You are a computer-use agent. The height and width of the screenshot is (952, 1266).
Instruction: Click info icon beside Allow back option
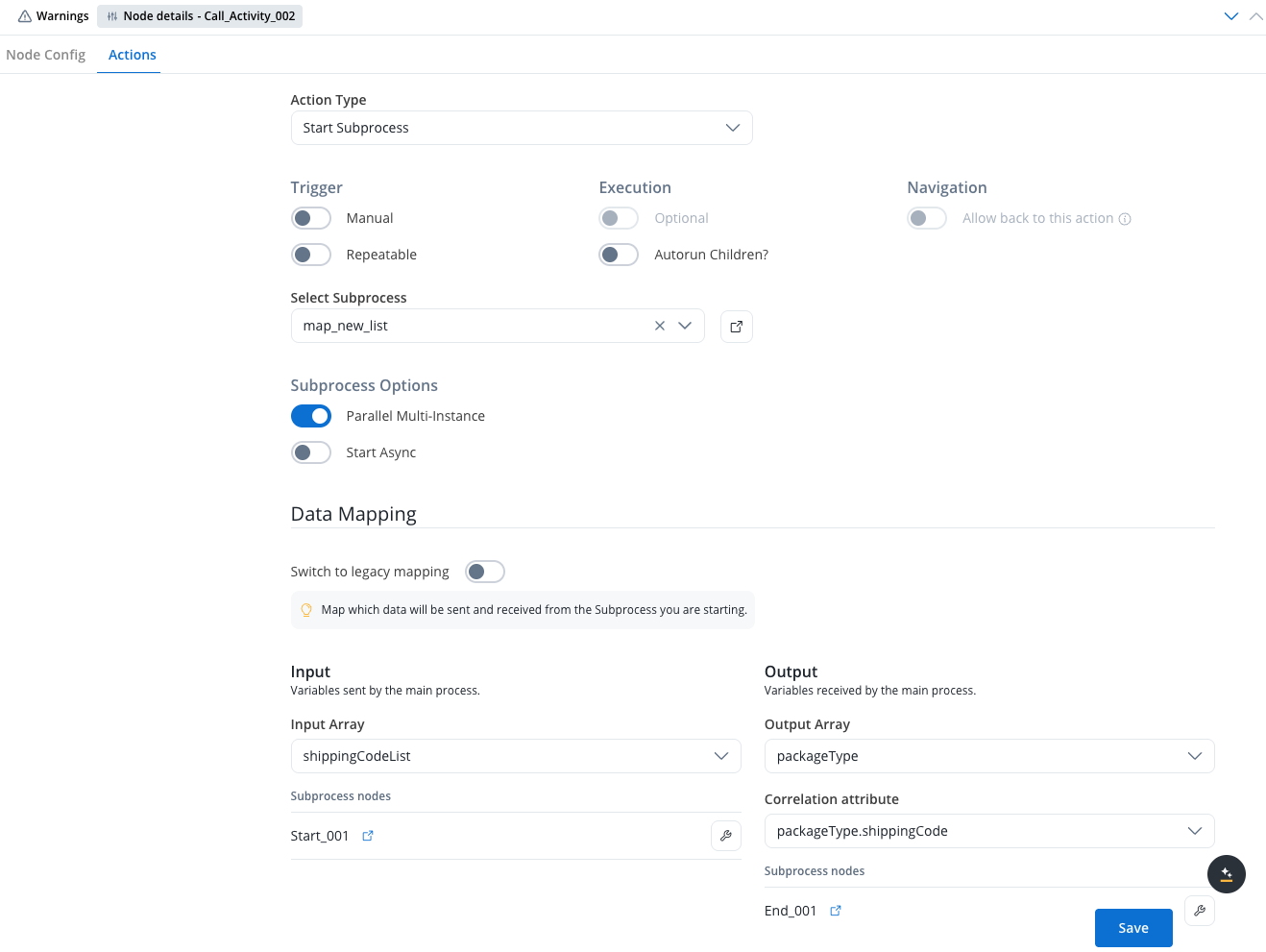1125,219
